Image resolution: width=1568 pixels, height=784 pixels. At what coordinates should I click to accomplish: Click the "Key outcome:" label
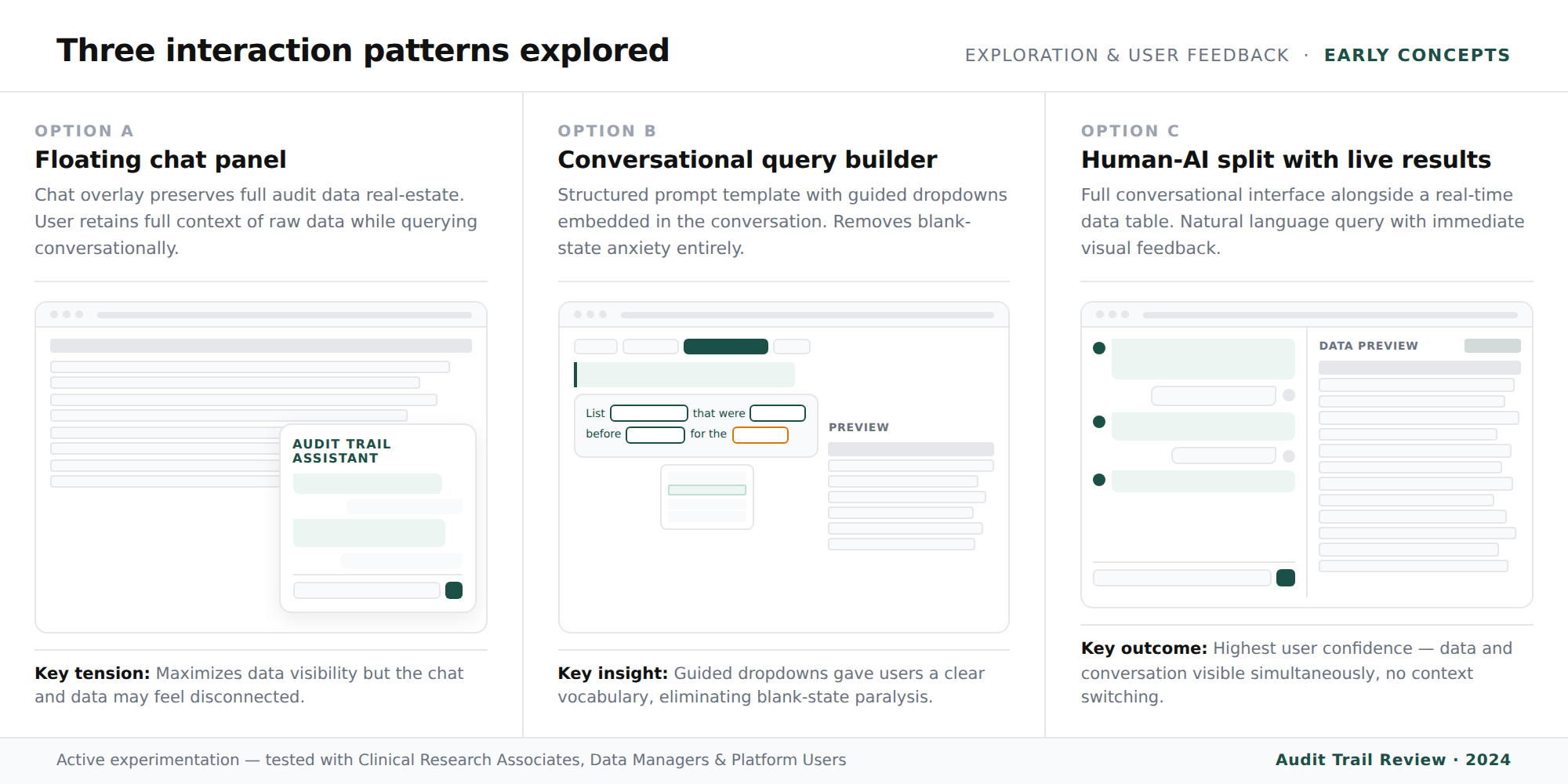coord(1144,648)
